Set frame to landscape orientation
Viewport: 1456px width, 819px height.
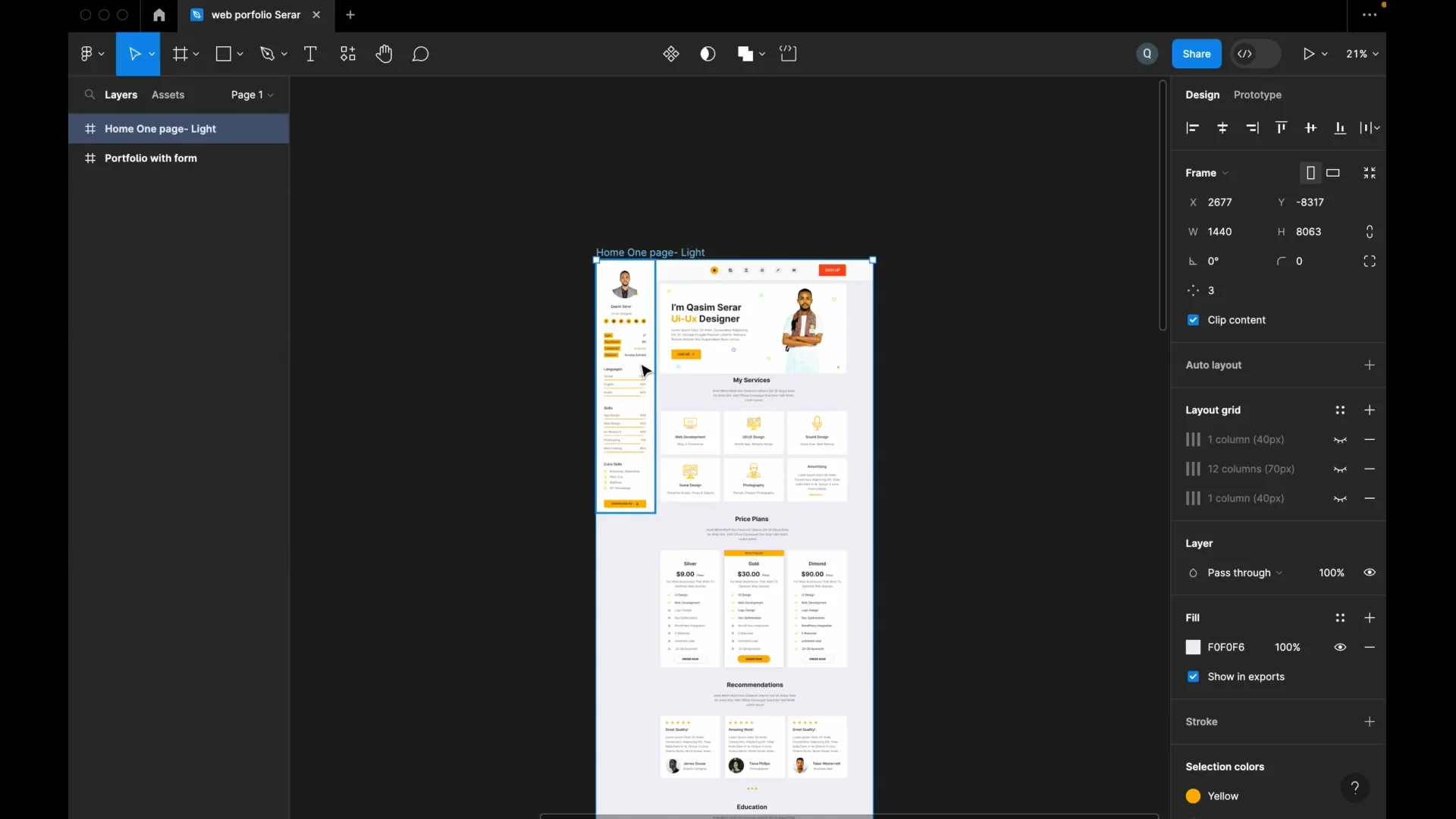coord(1333,173)
